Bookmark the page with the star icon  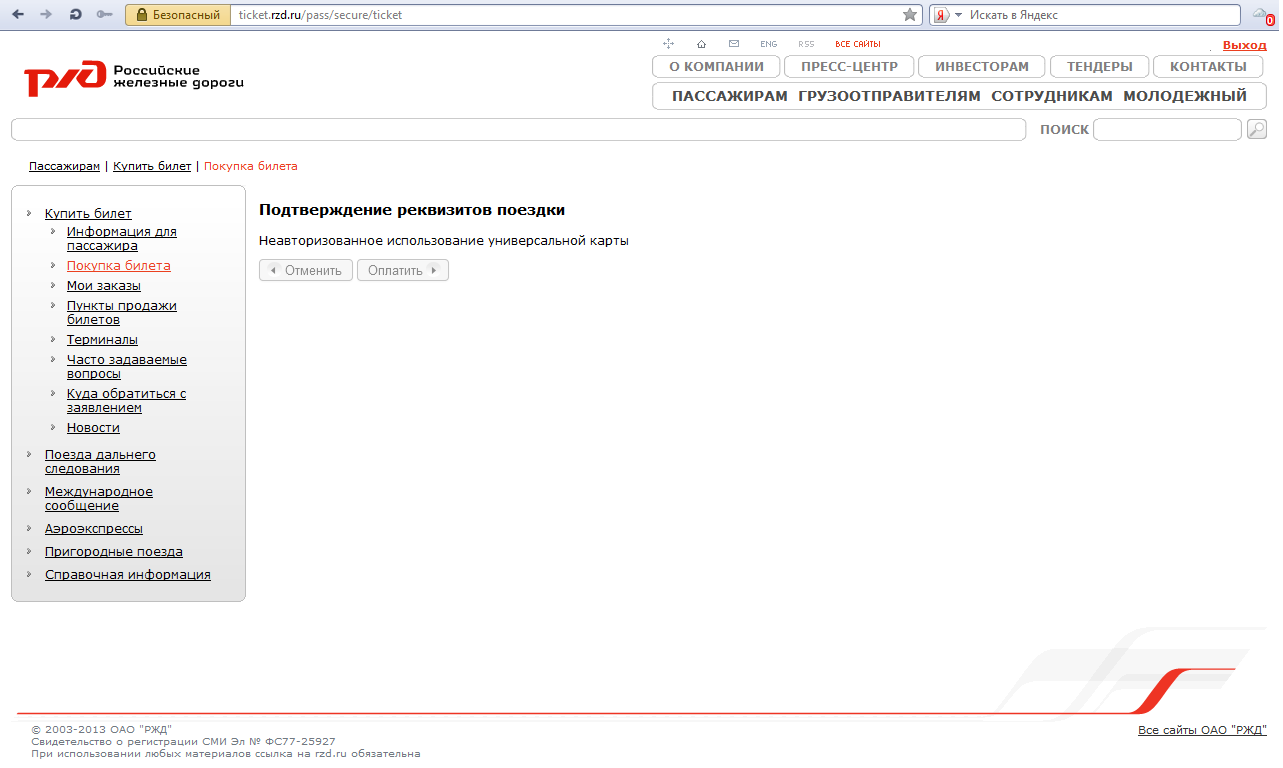(x=910, y=15)
